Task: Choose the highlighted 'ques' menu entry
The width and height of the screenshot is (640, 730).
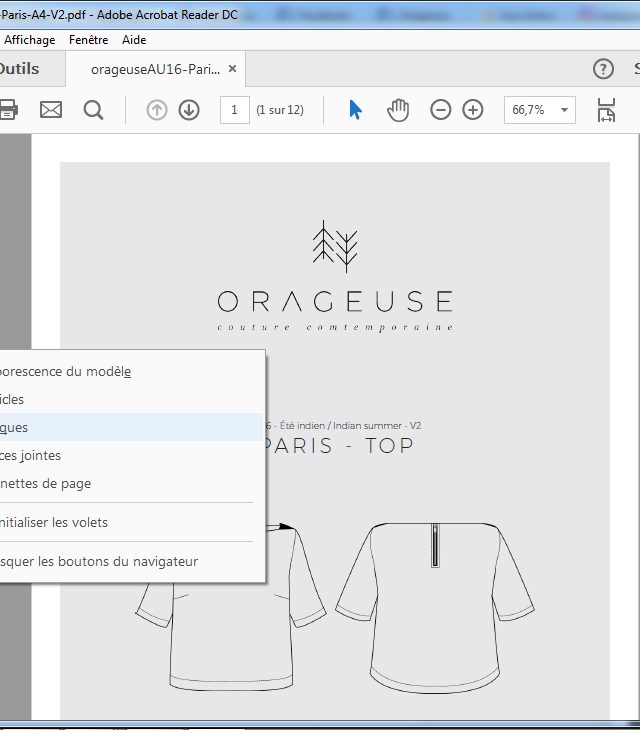Action: point(131,427)
